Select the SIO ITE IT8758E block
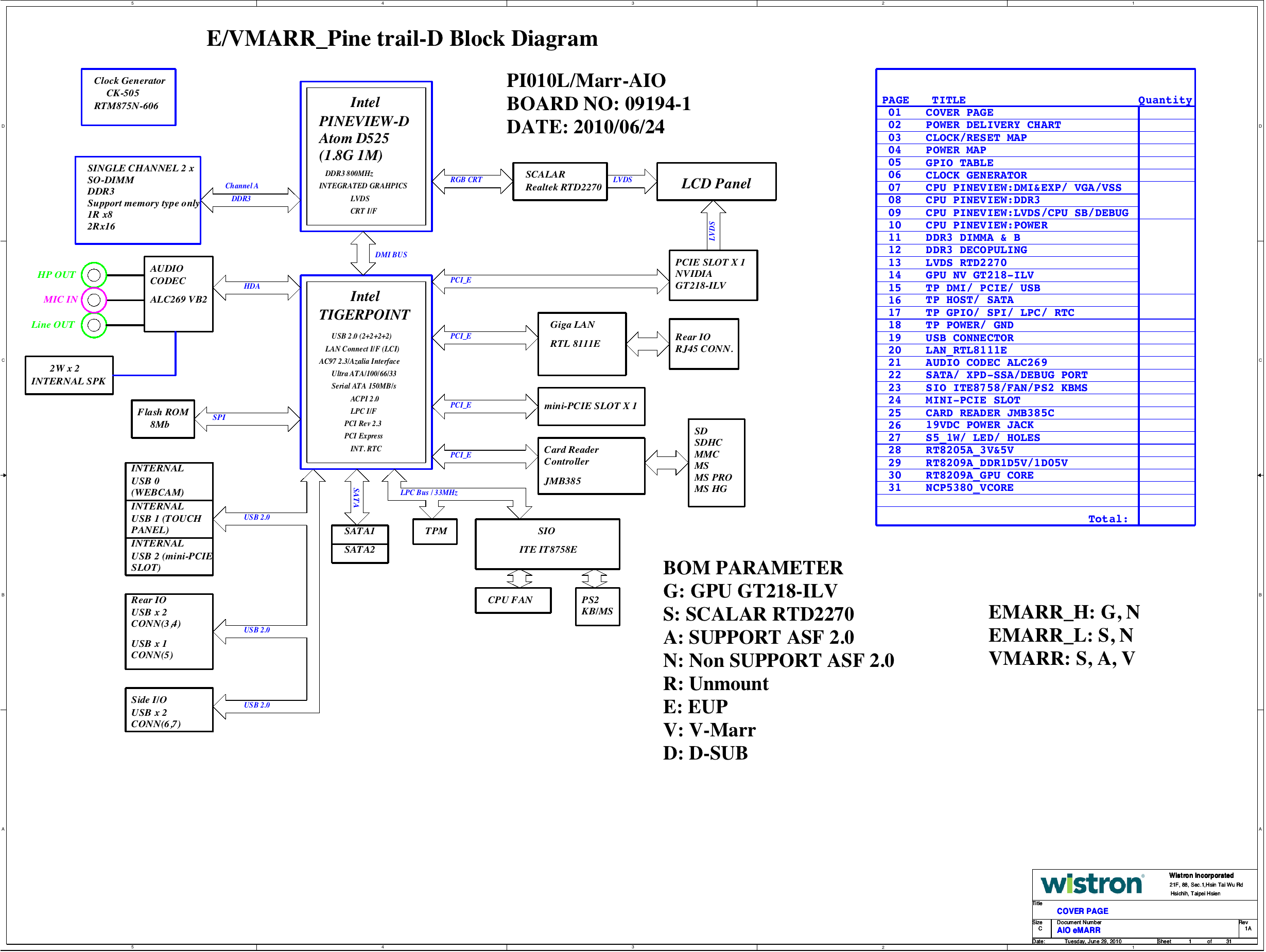This screenshot has width=1266, height=952. (548, 544)
